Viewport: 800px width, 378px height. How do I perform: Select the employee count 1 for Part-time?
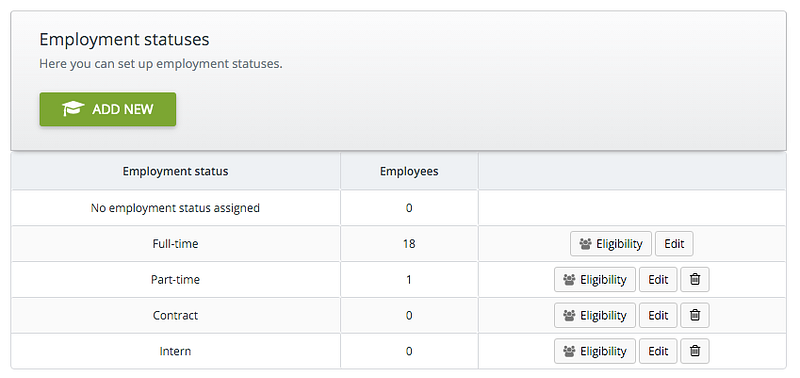coord(409,280)
